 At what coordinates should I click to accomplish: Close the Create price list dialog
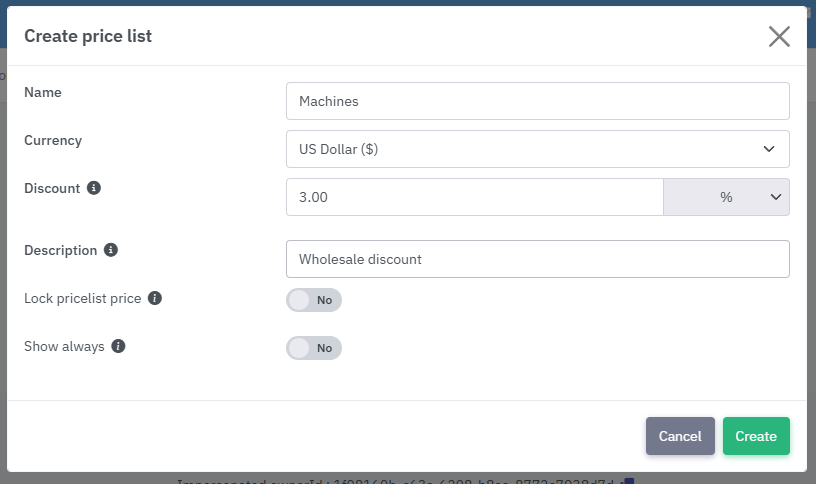point(779,37)
